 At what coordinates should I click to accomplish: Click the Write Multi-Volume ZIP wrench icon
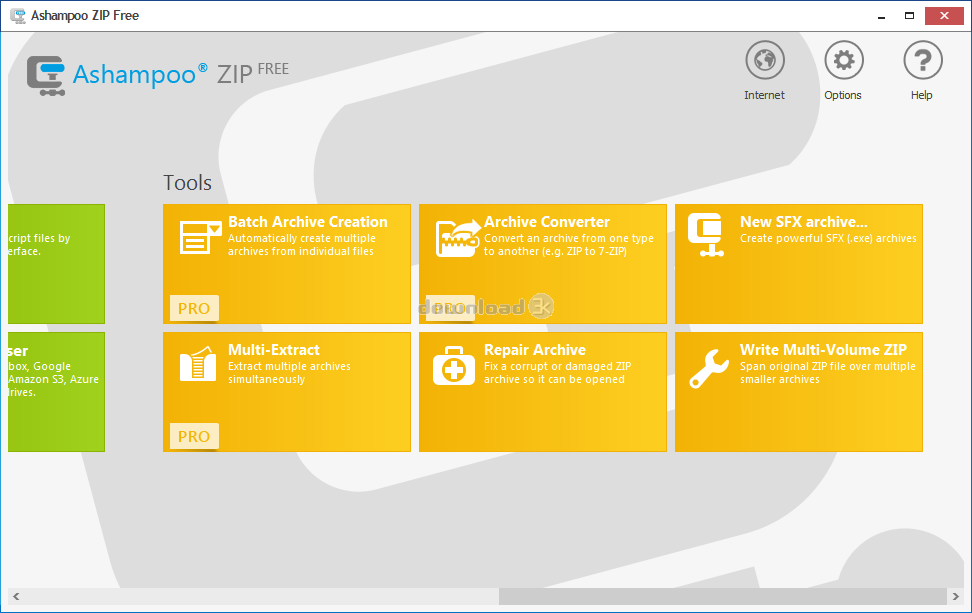[x=709, y=368]
